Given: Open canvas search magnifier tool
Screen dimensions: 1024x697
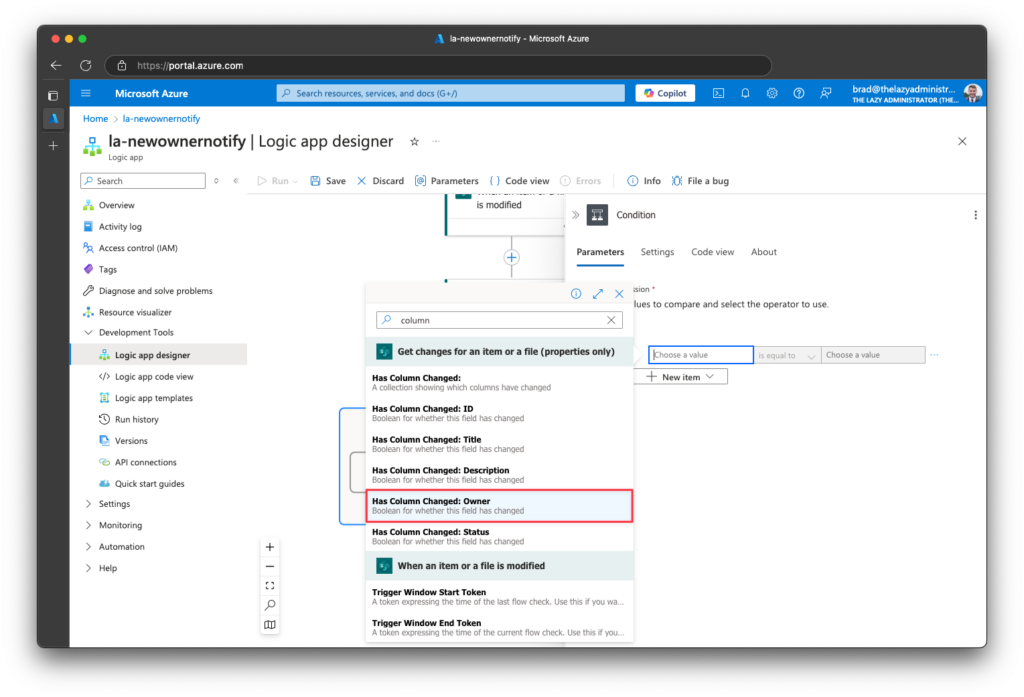Looking at the screenshot, I should coord(270,605).
